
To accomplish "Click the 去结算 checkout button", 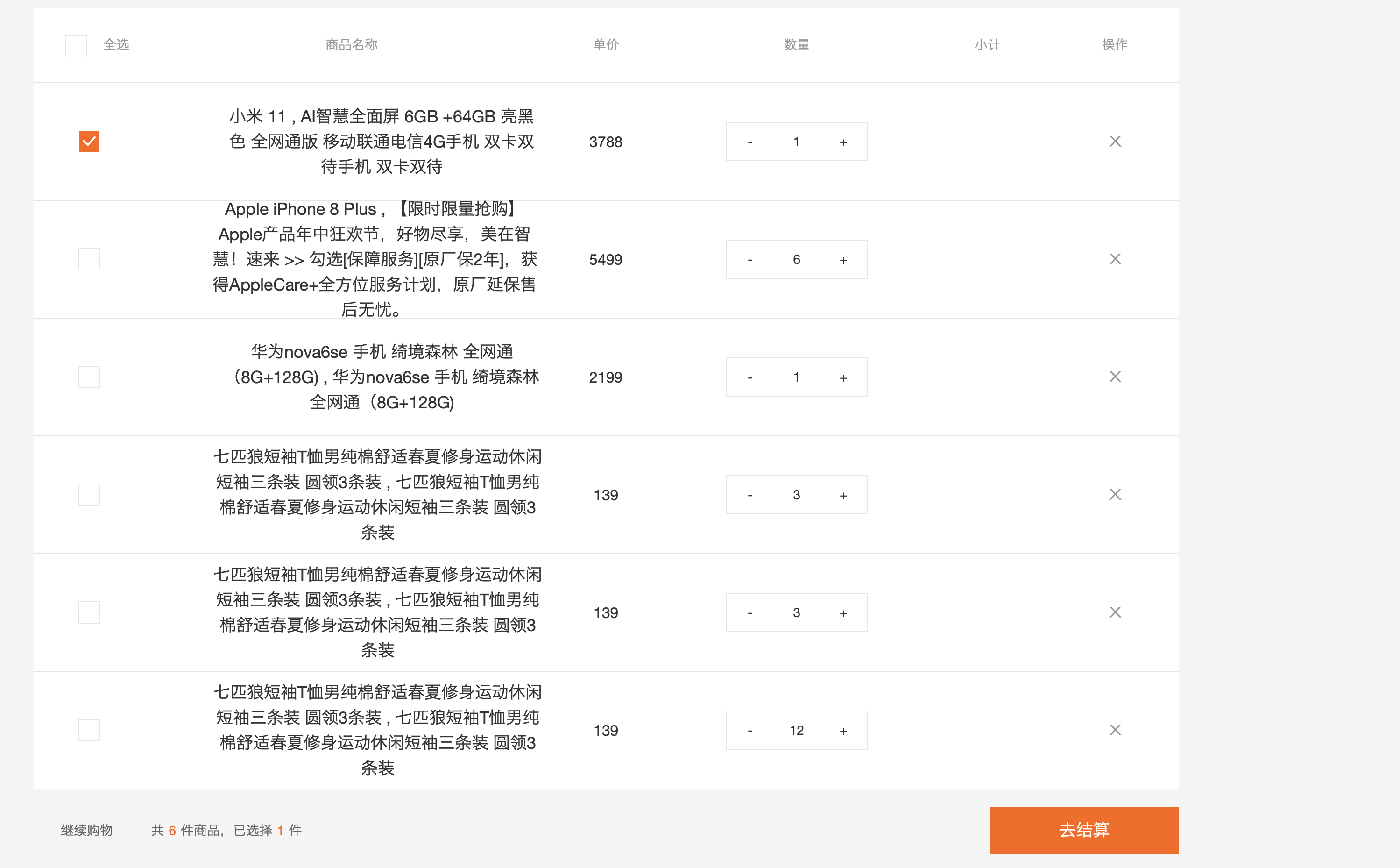I will pyautogui.click(x=1083, y=830).
